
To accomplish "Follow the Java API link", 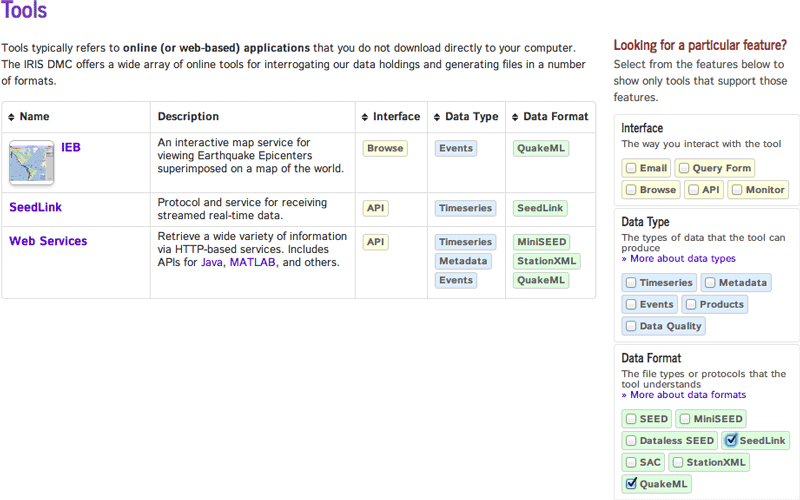I will click(x=212, y=262).
